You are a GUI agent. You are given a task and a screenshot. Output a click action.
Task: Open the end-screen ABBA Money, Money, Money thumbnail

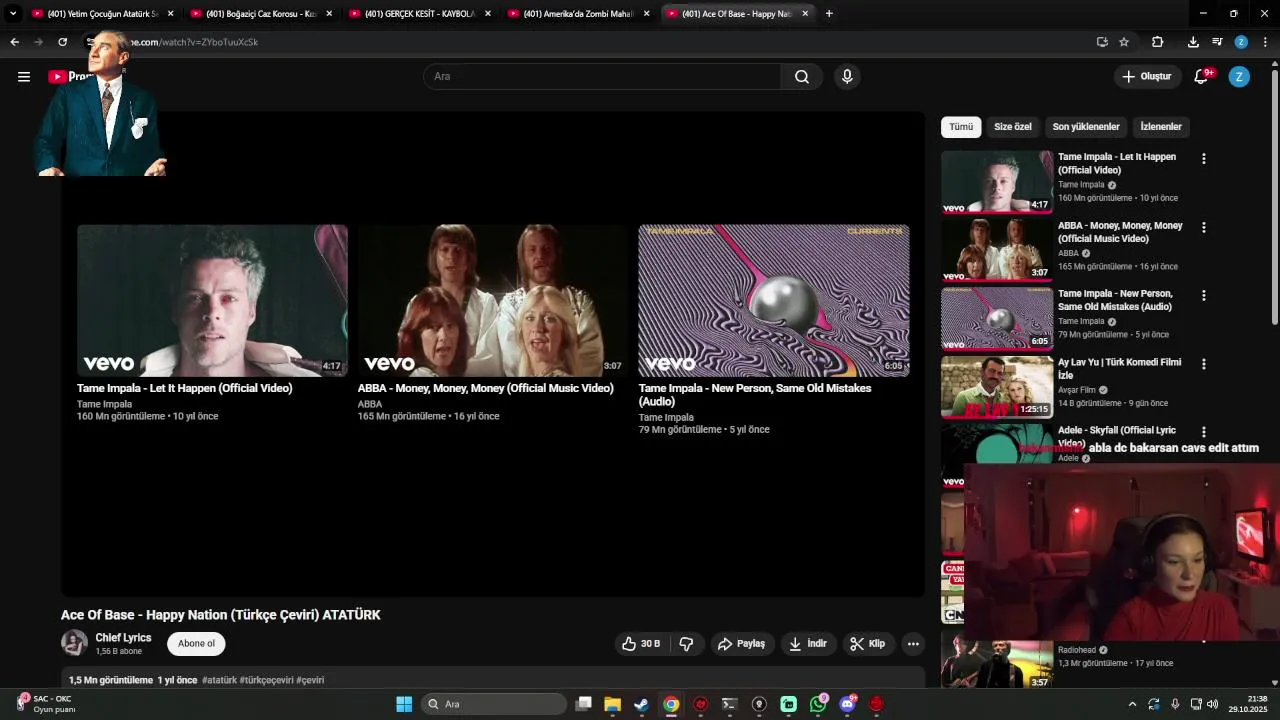(x=493, y=300)
